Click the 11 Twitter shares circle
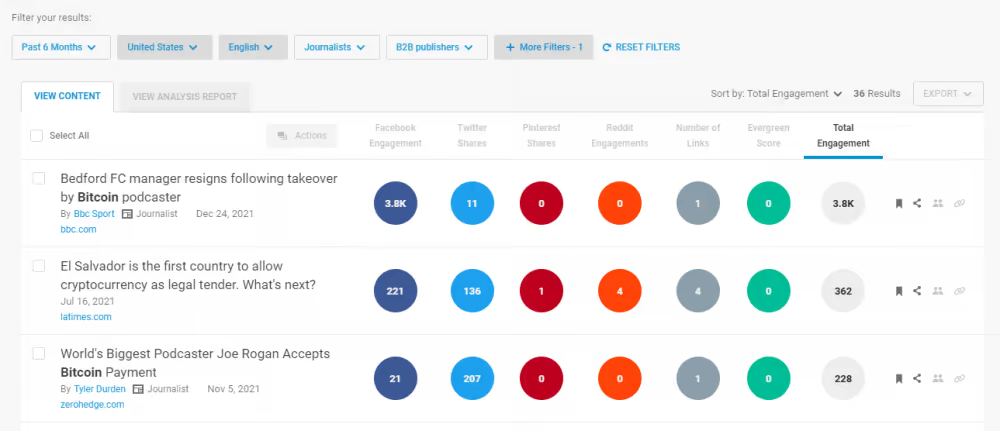 tap(472, 203)
